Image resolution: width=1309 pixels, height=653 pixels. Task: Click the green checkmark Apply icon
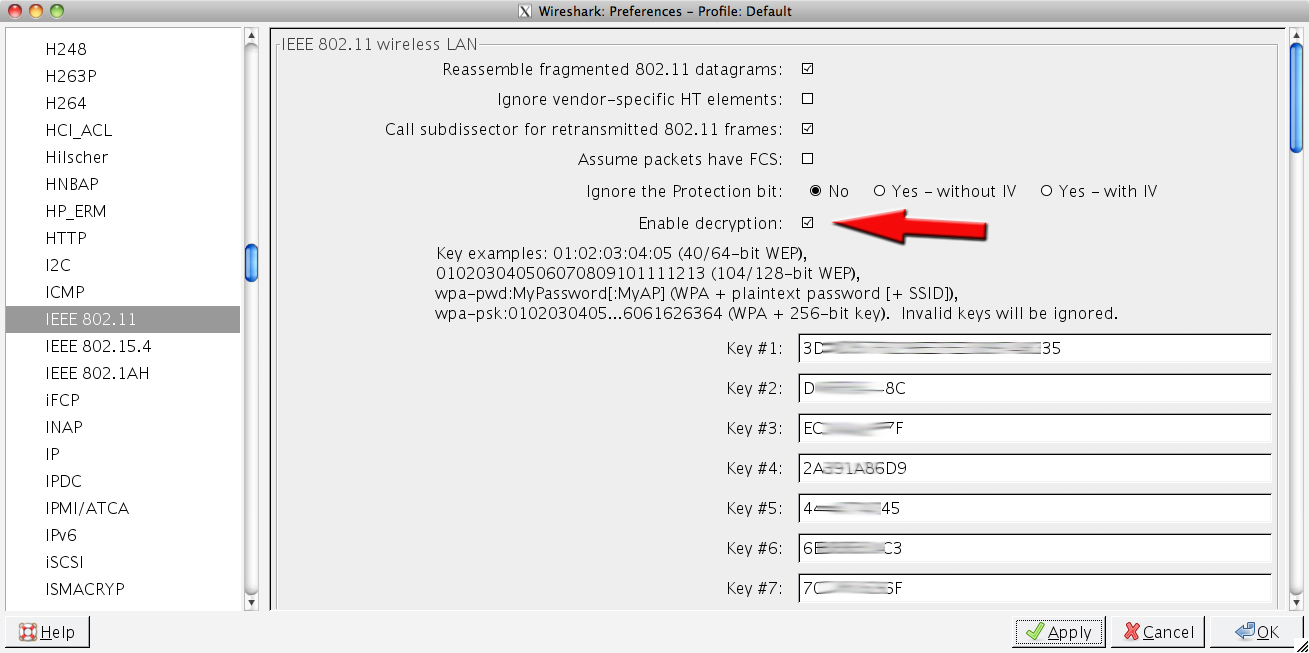tap(1035, 632)
